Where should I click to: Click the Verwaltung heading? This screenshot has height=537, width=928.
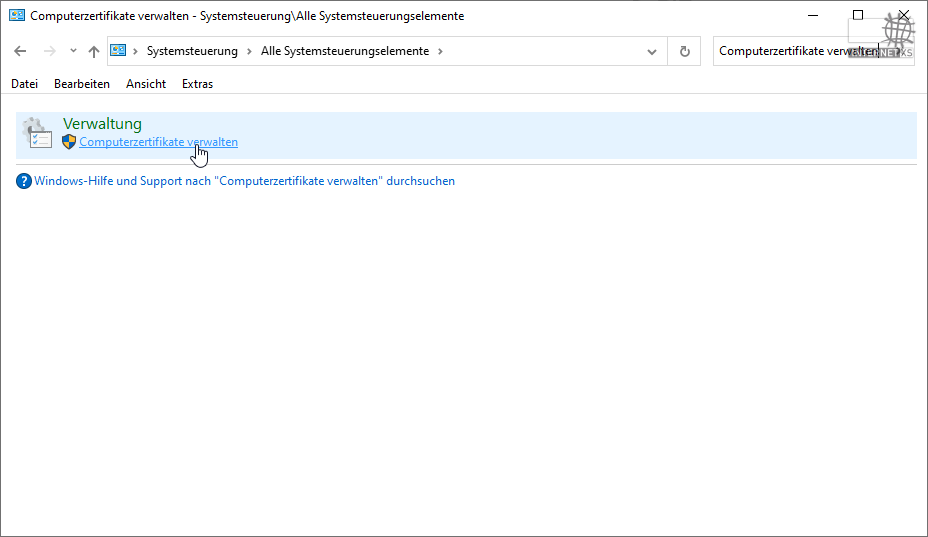[102, 124]
